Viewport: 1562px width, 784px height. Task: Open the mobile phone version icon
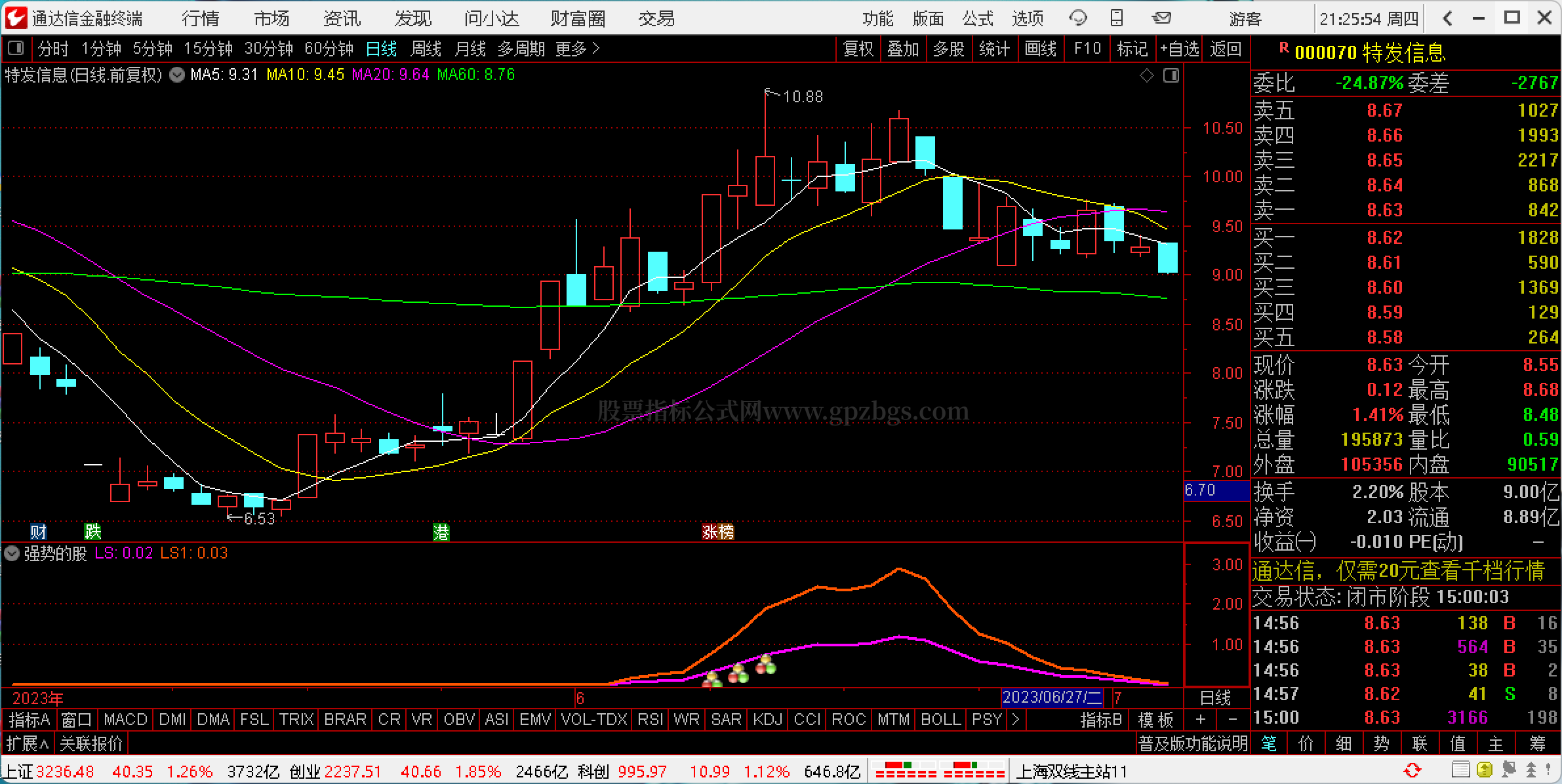1117,18
